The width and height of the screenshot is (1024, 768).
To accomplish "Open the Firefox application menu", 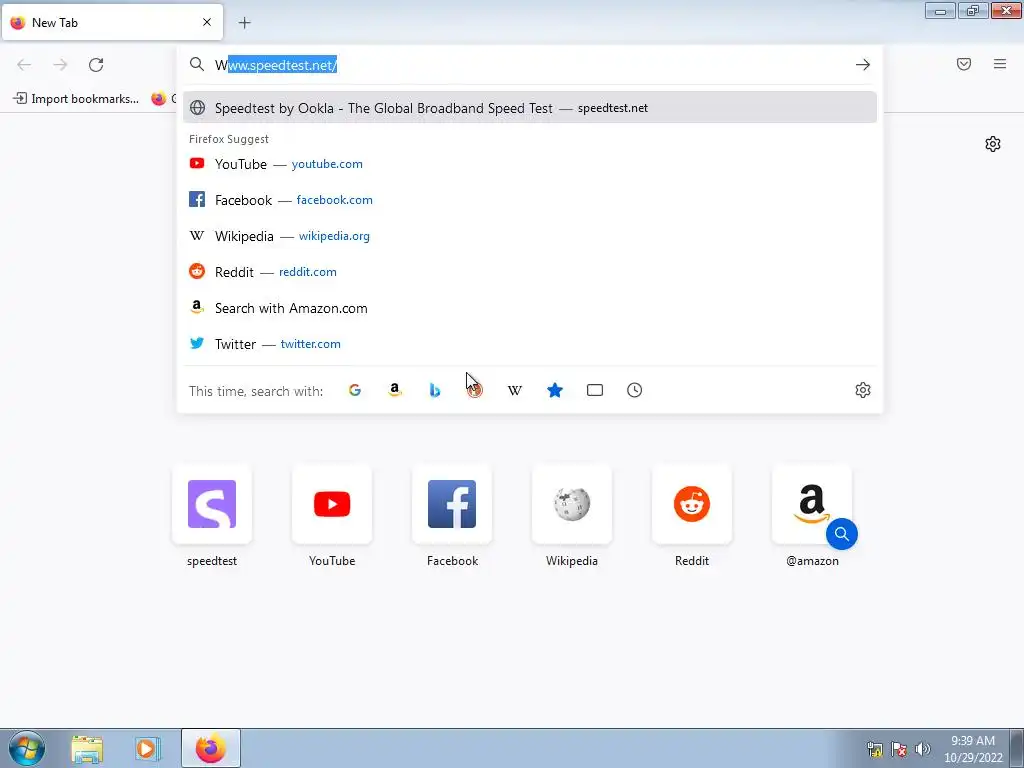I will (1000, 64).
